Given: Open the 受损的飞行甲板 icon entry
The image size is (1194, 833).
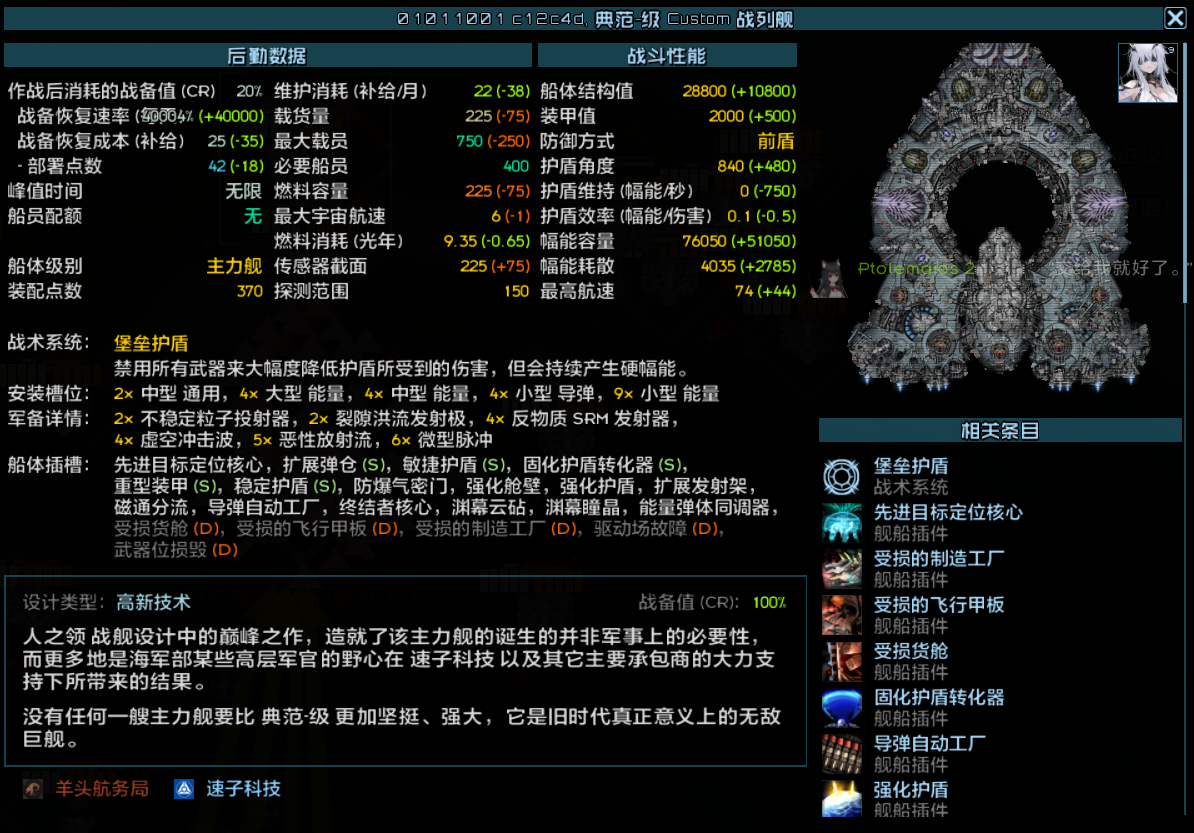Looking at the screenshot, I should pos(841,615).
